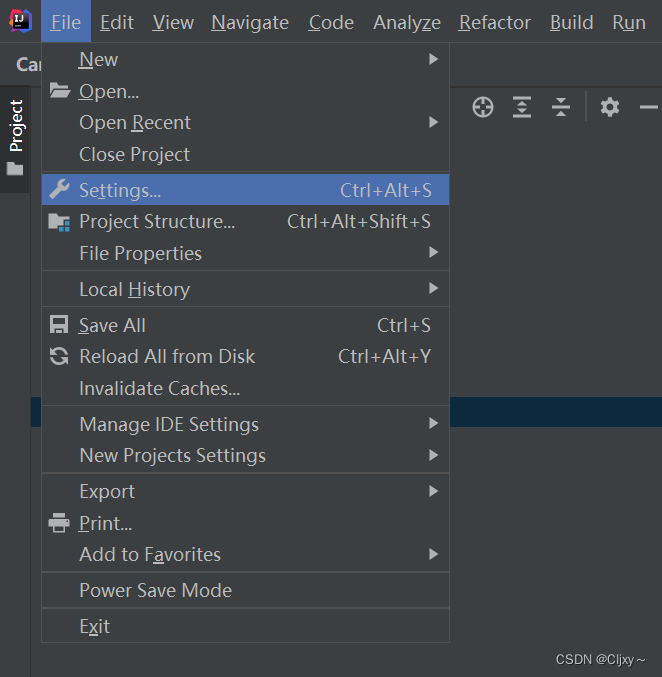This screenshot has height=677, width=662.
Task: Click the IntelliJ IDEA logo icon
Action: (x=20, y=20)
